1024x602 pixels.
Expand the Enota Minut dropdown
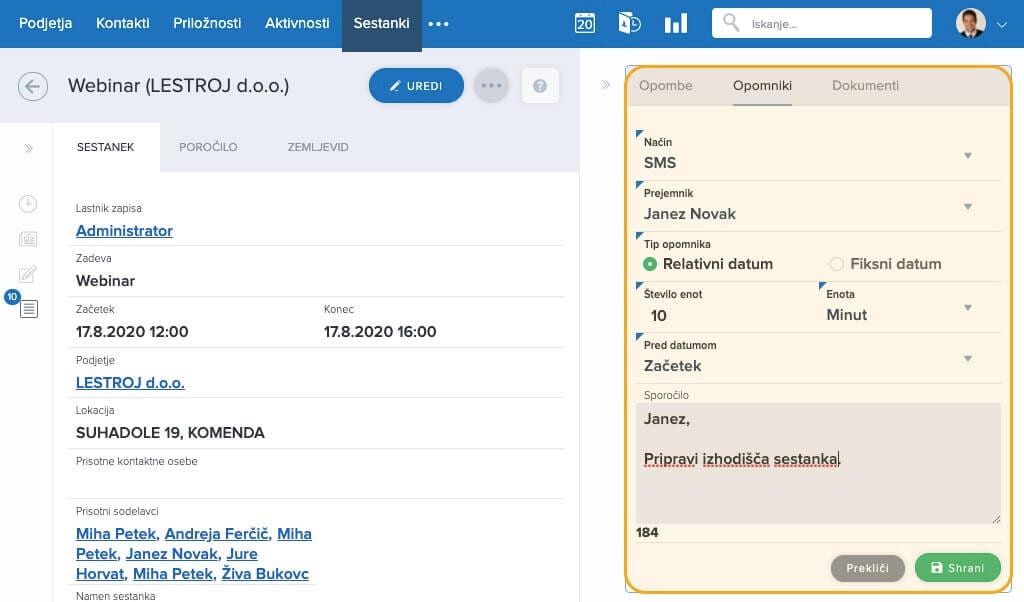[968, 308]
